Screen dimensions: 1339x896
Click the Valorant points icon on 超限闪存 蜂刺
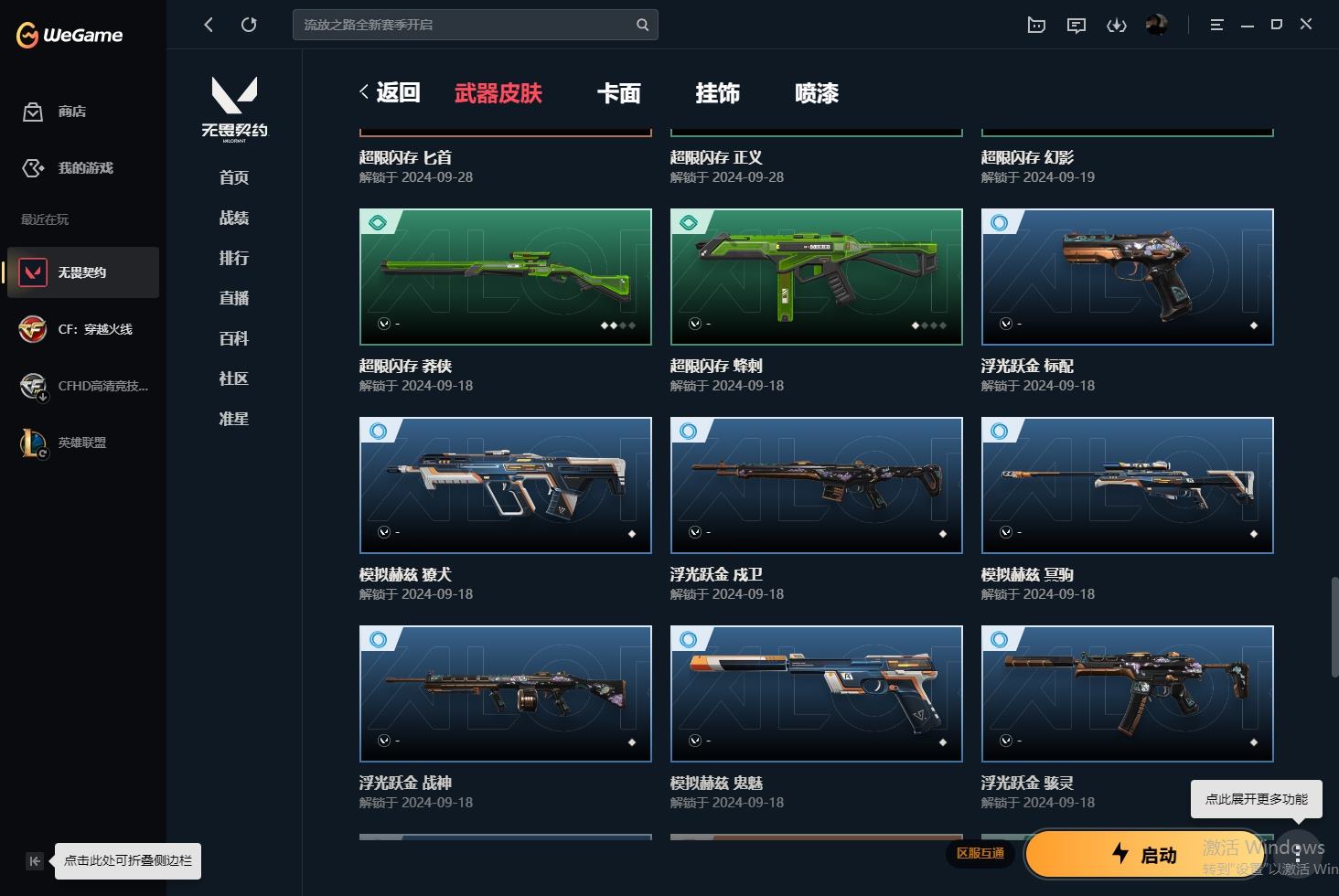point(695,324)
